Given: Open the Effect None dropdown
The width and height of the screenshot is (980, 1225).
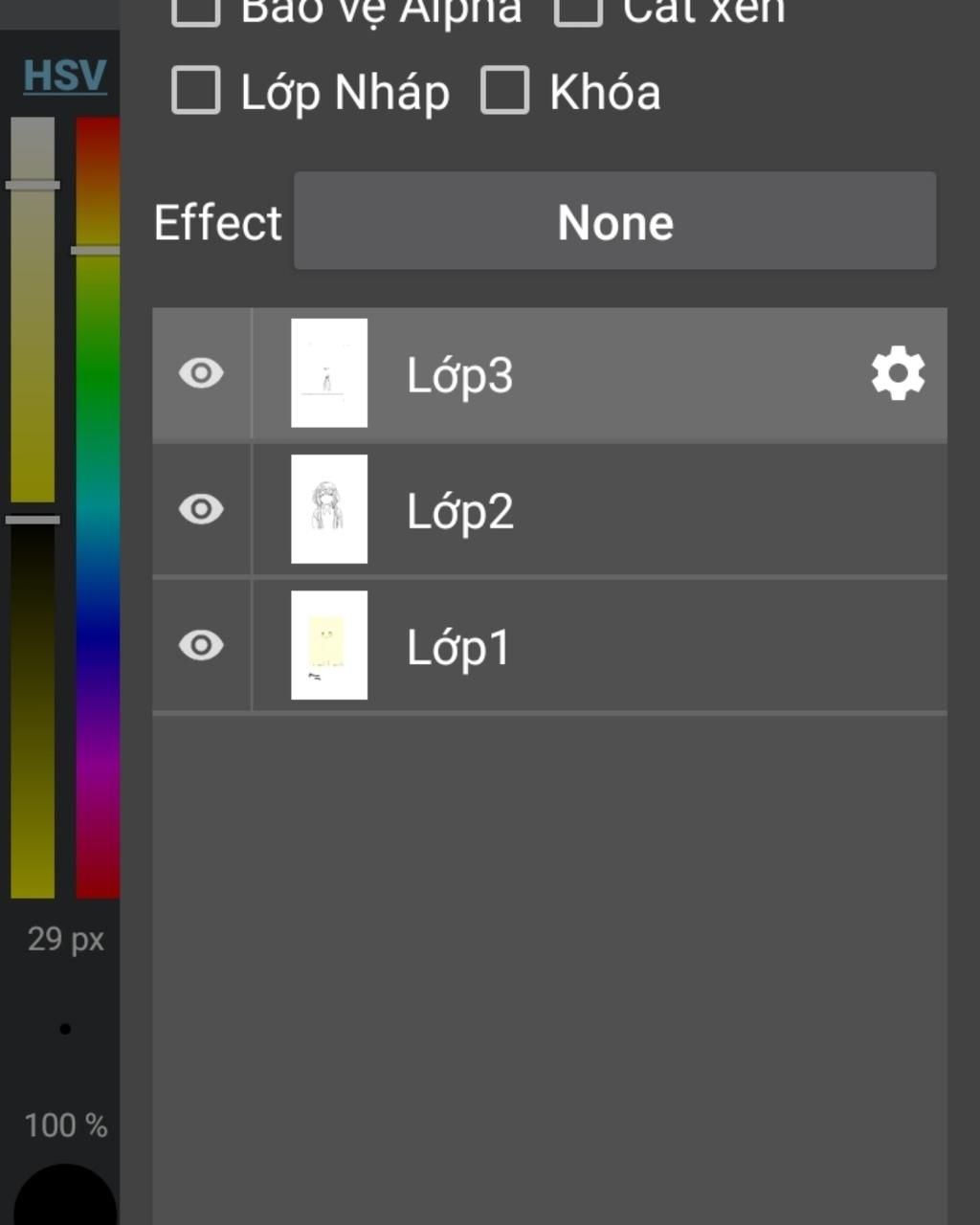Looking at the screenshot, I should (x=614, y=221).
